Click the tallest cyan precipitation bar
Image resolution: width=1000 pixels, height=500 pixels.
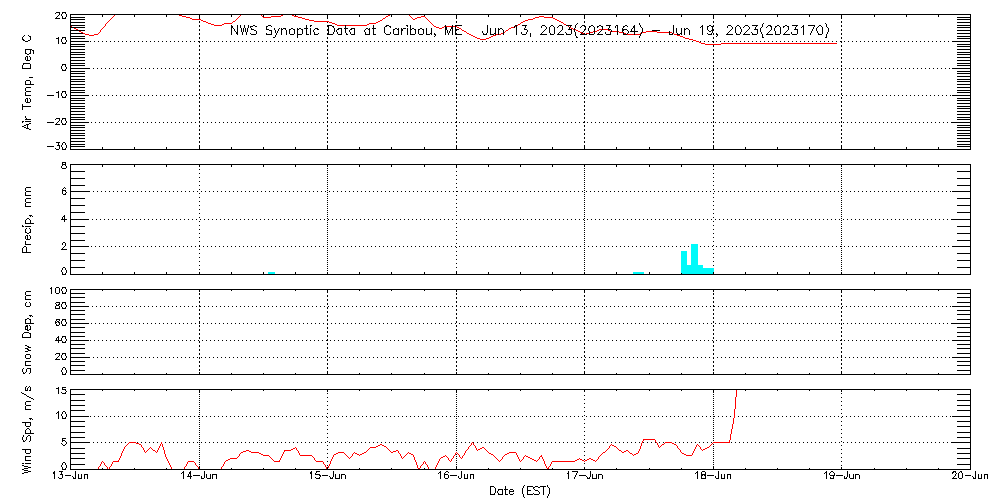695,258
